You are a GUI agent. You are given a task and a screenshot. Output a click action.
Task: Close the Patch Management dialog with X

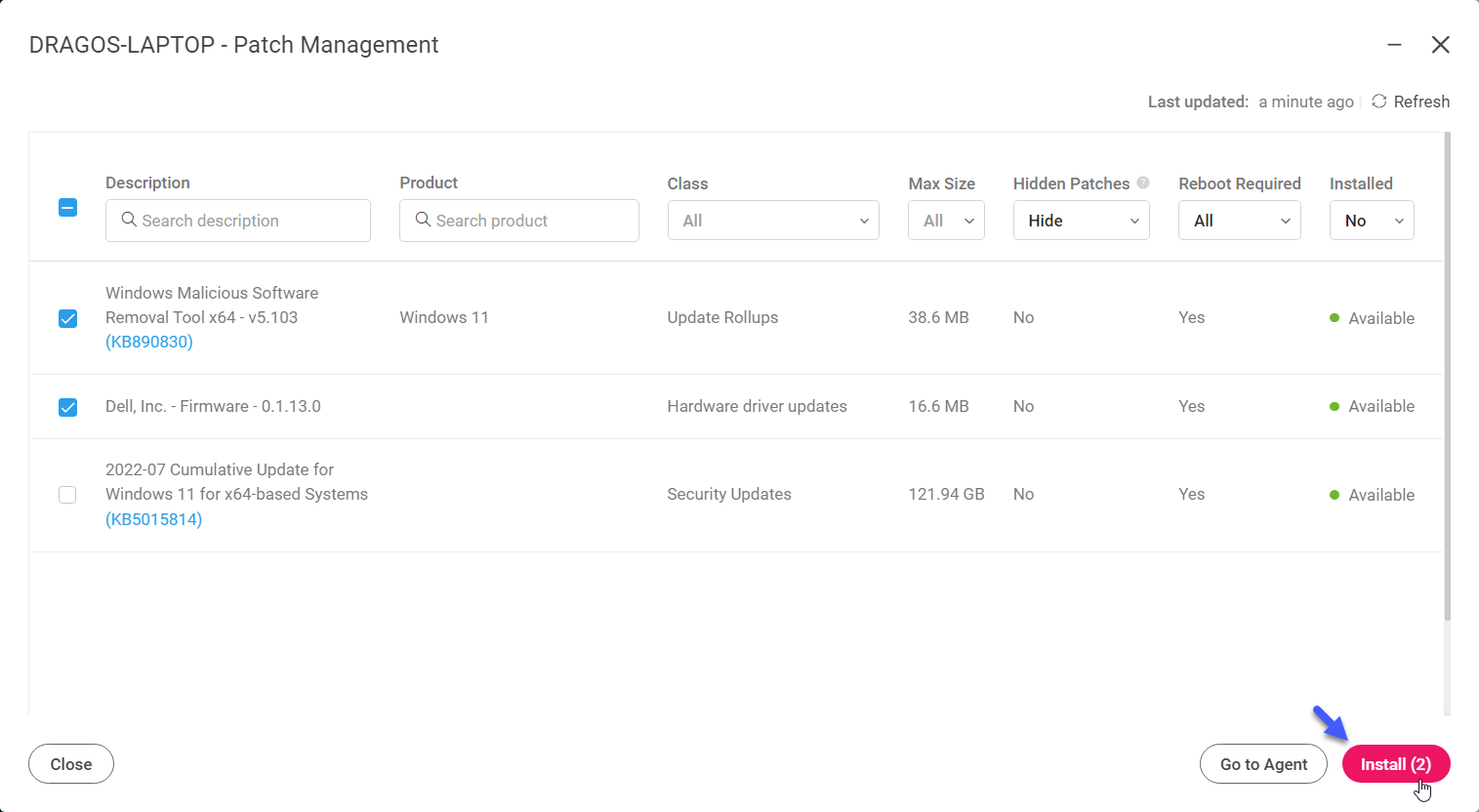[x=1440, y=45]
